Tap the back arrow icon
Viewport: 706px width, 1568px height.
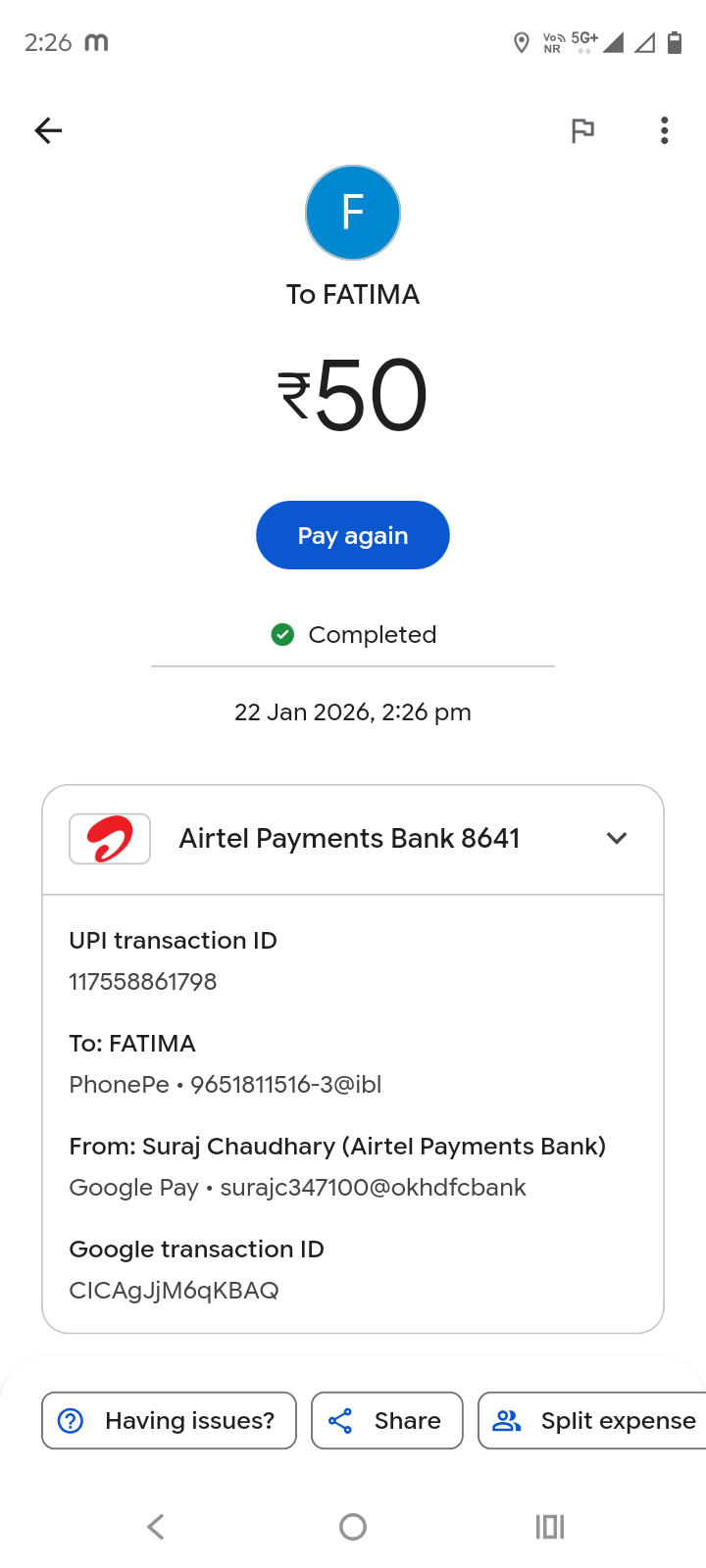[x=48, y=130]
